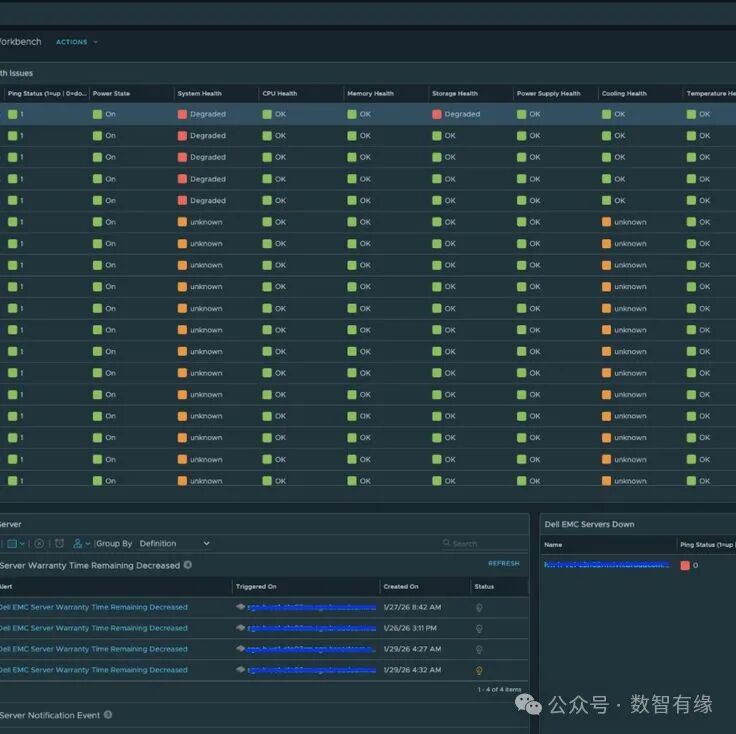Click the cancel alert circle icon
The image size is (736, 734).
[x=39, y=544]
